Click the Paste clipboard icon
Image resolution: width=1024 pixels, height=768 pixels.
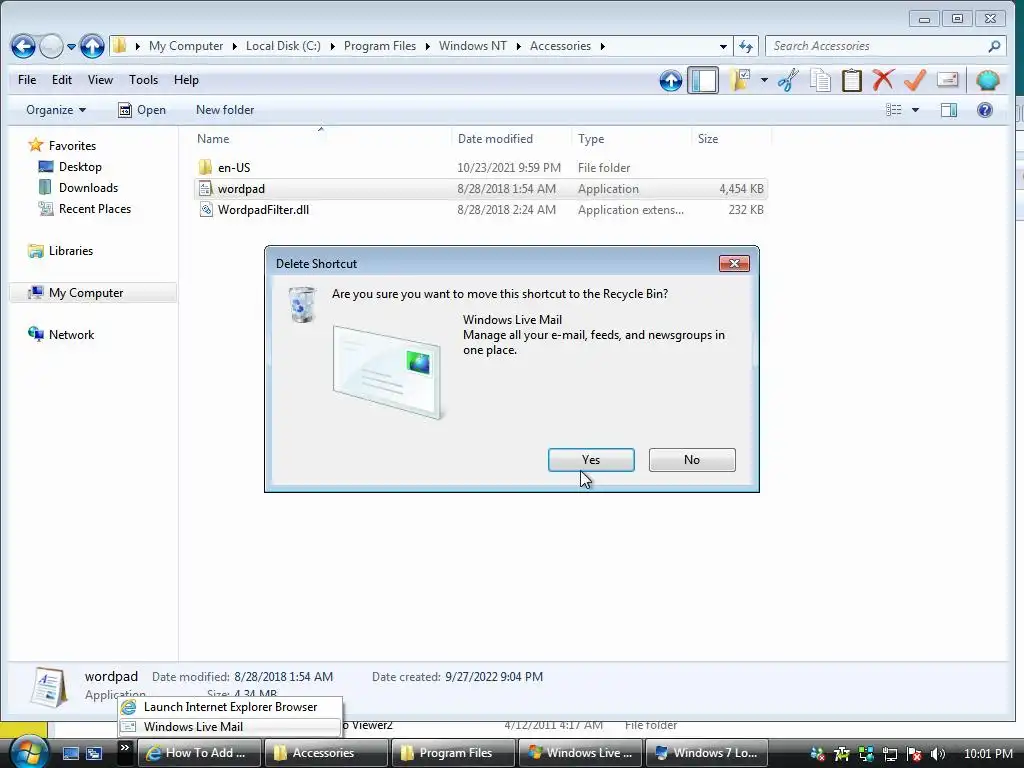pos(852,80)
